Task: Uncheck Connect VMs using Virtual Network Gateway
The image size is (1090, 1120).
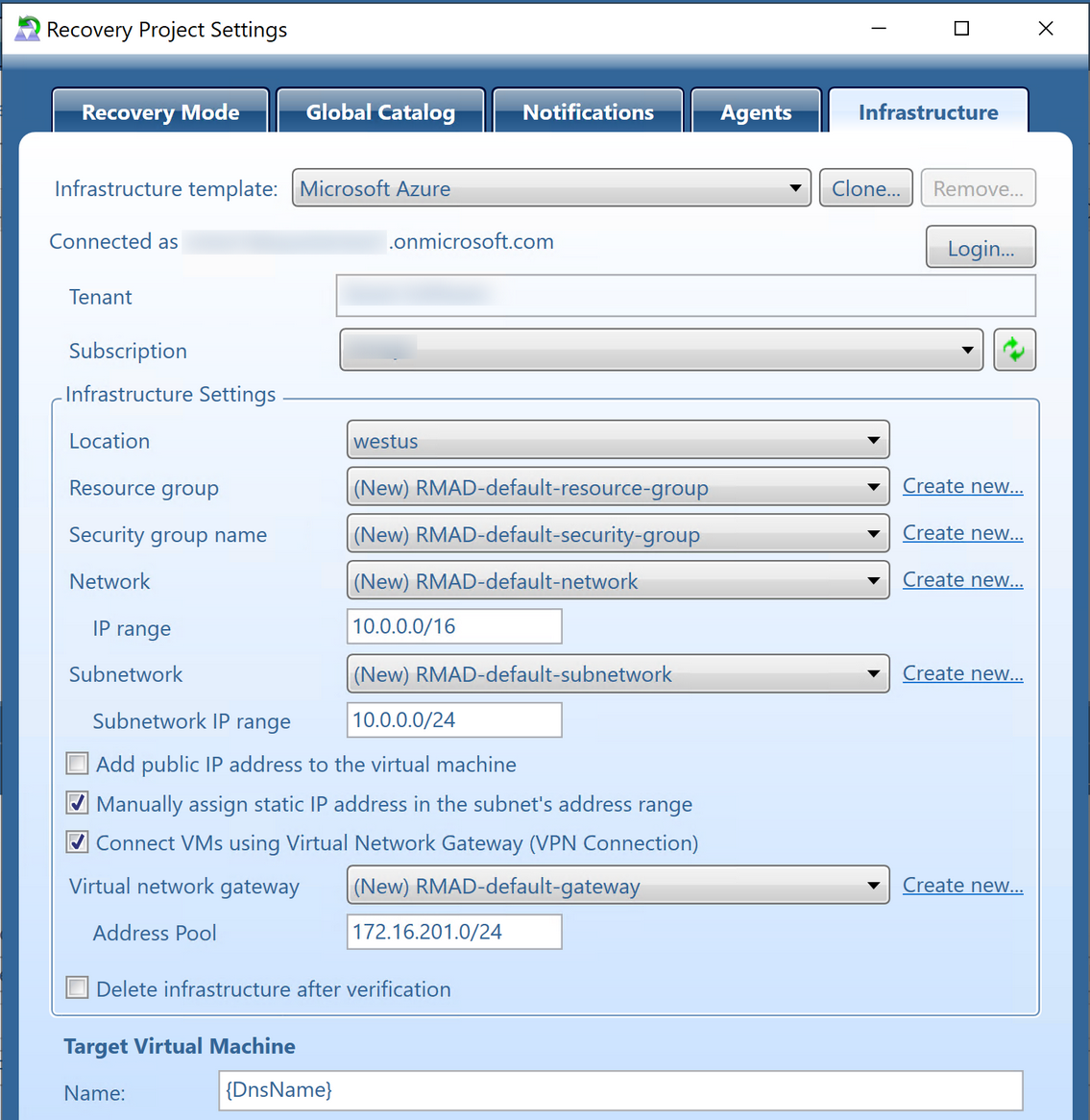Action: [77, 842]
